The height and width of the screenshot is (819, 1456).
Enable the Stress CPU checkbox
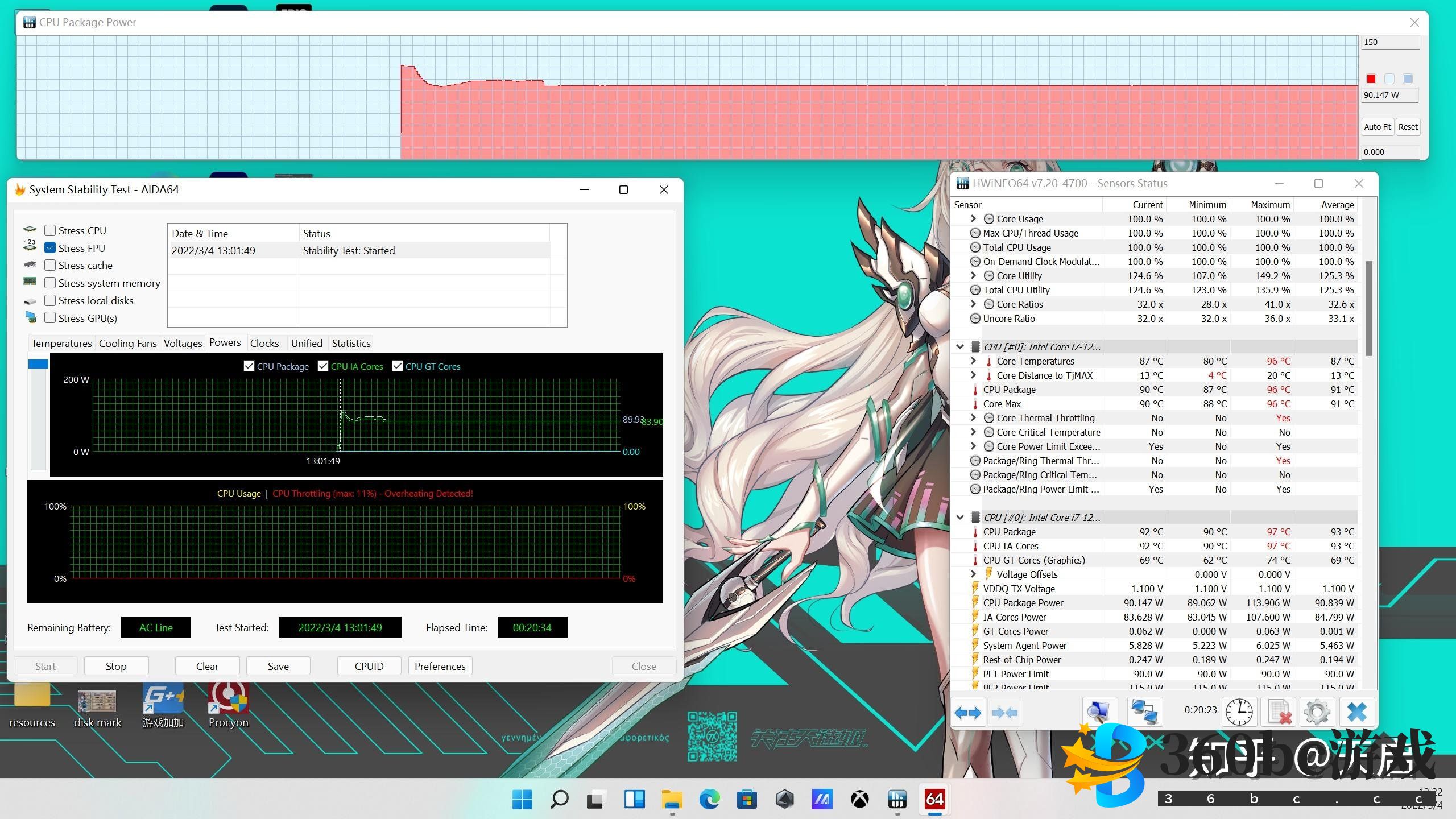tap(50, 230)
